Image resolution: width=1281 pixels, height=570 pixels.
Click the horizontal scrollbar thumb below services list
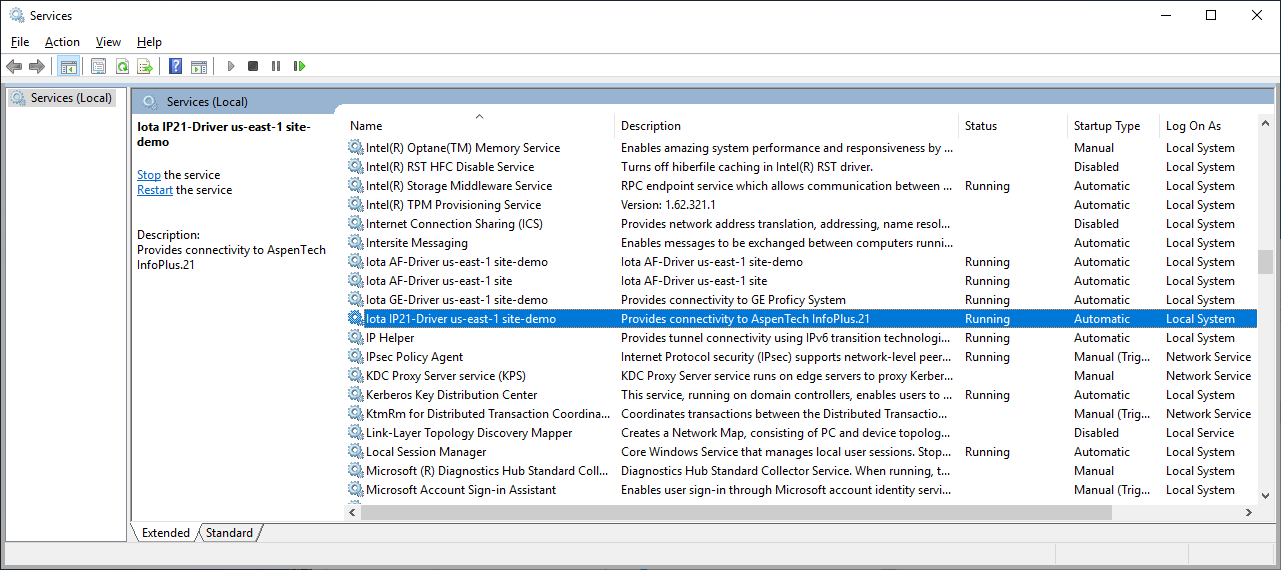tap(736, 512)
